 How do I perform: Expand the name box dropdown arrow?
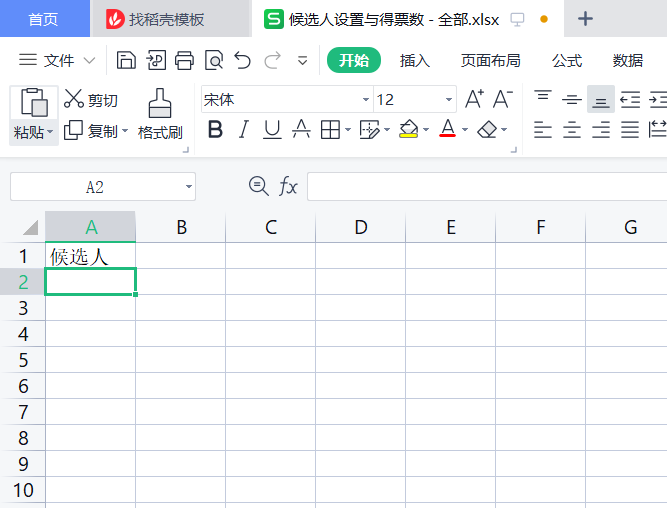(188, 186)
